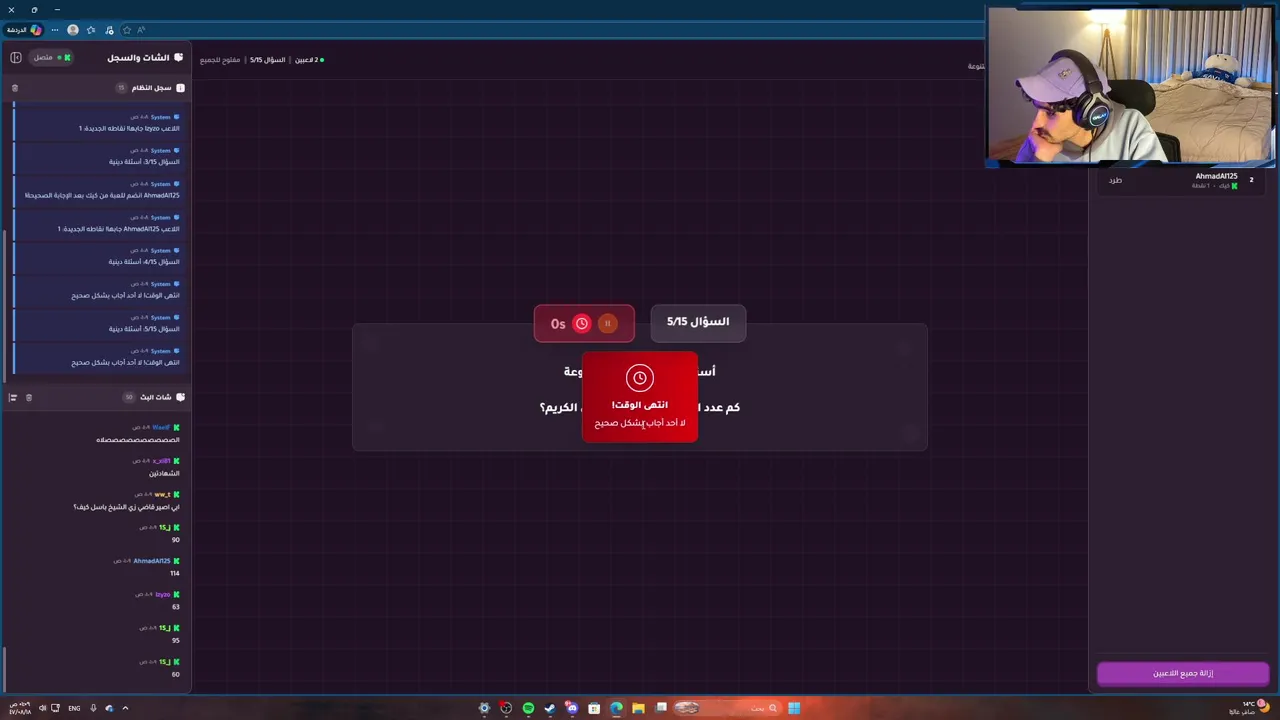Switch the ENG input language indicator
Screen dimensions: 1280x720
click(x=74, y=708)
